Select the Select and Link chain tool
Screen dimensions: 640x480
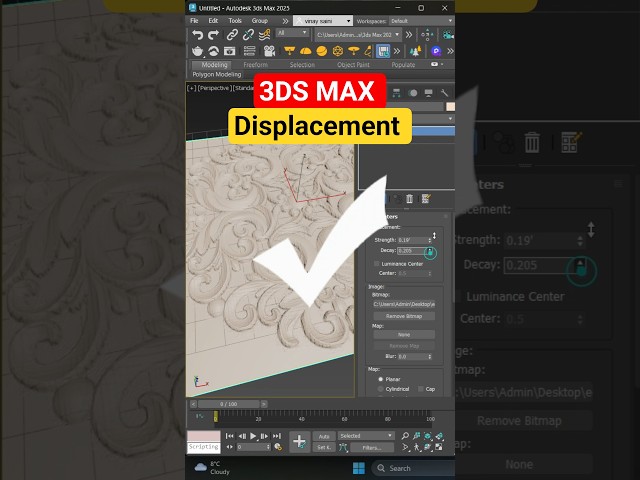(x=232, y=35)
